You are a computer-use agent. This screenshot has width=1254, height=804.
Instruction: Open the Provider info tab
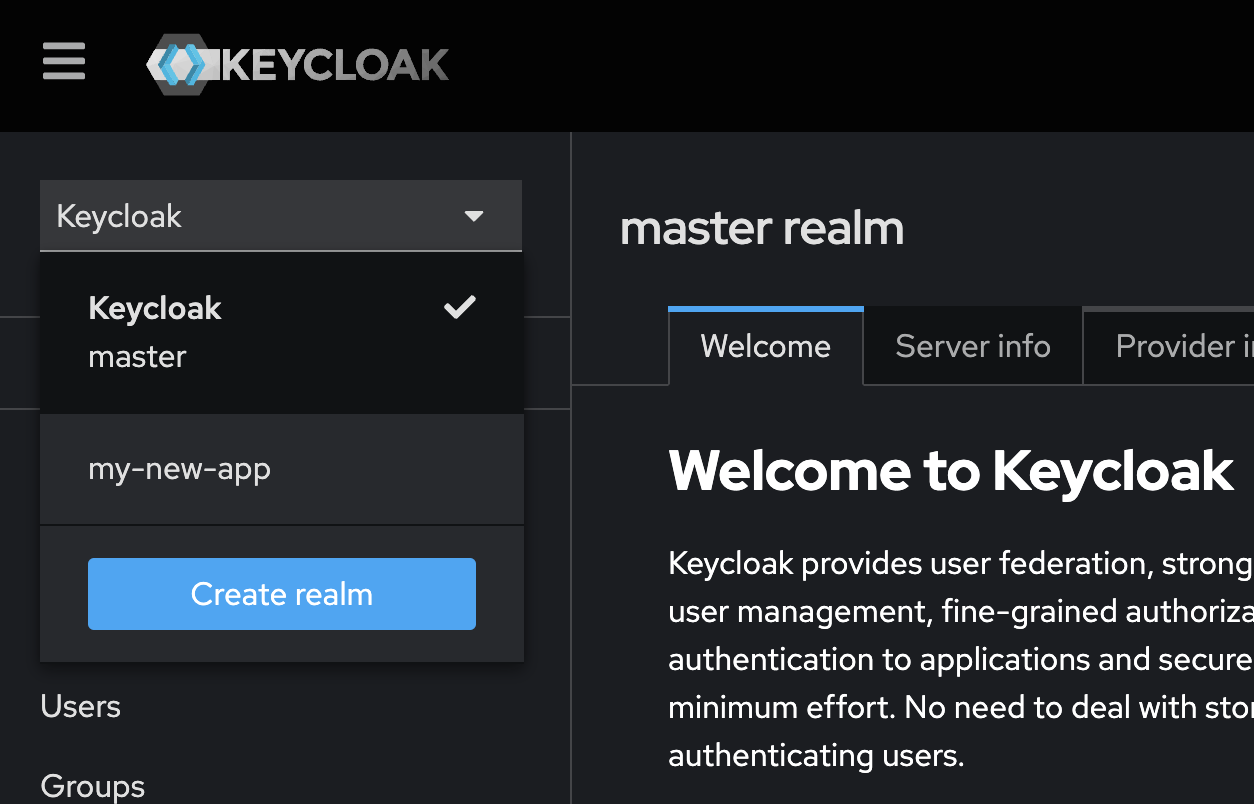[1169, 346]
